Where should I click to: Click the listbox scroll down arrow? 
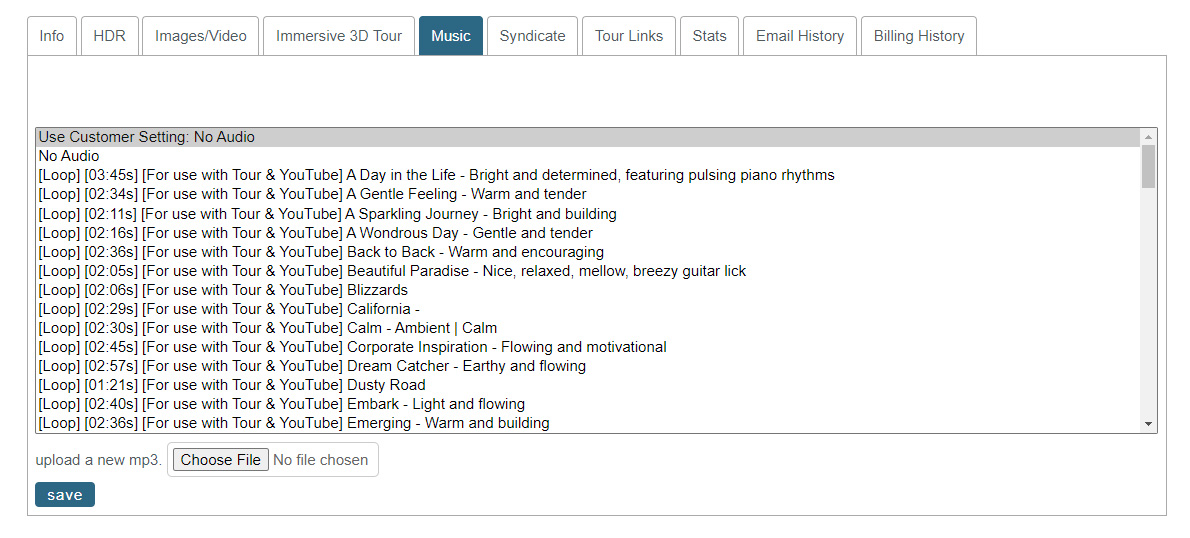pyautogui.click(x=1148, y=423)
